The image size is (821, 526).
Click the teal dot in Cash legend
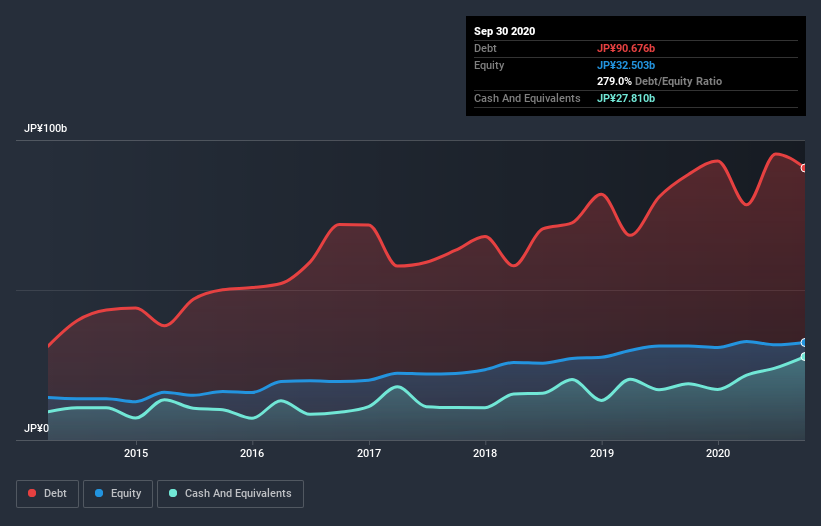[x=173, y=493]
